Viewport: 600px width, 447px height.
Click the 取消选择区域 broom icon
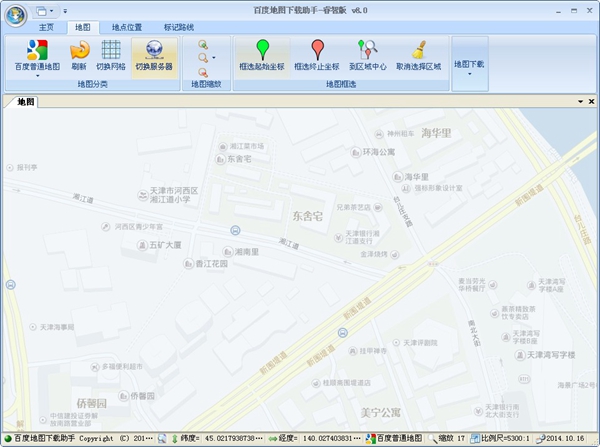[x=418, y=55]
